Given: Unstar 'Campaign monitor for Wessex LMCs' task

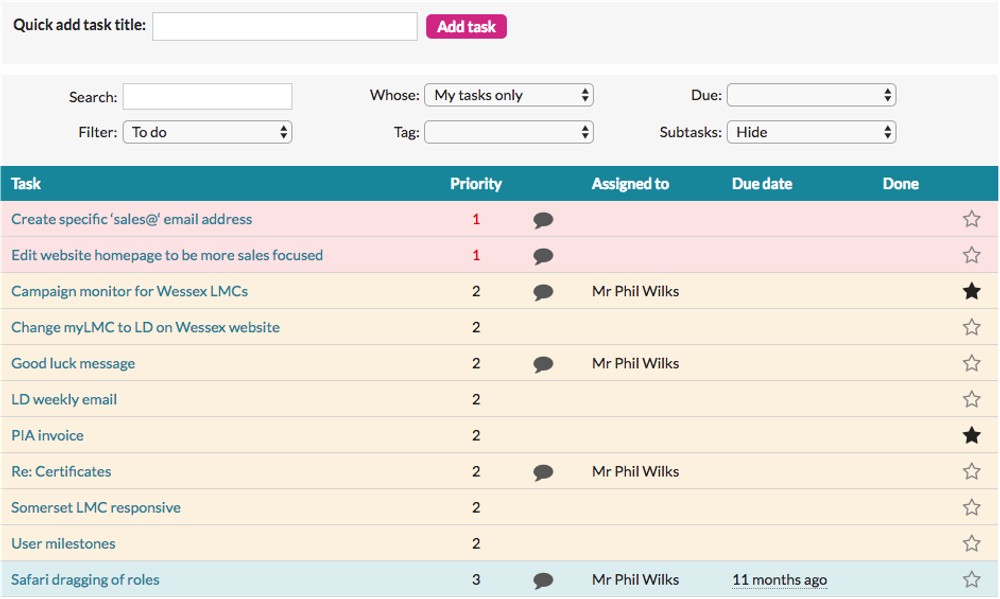Looking at the screenshot, I should [x=971, y=291].
